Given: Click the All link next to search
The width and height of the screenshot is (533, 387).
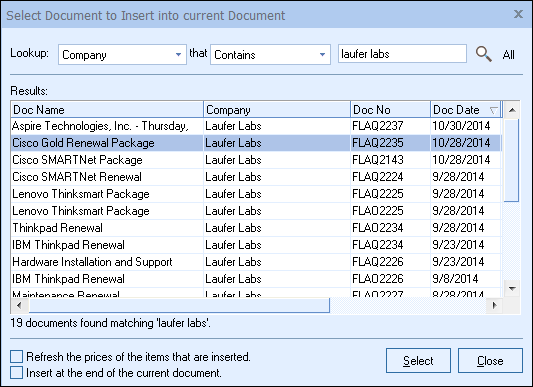Looking at the screenshot, I should (509, 55).
